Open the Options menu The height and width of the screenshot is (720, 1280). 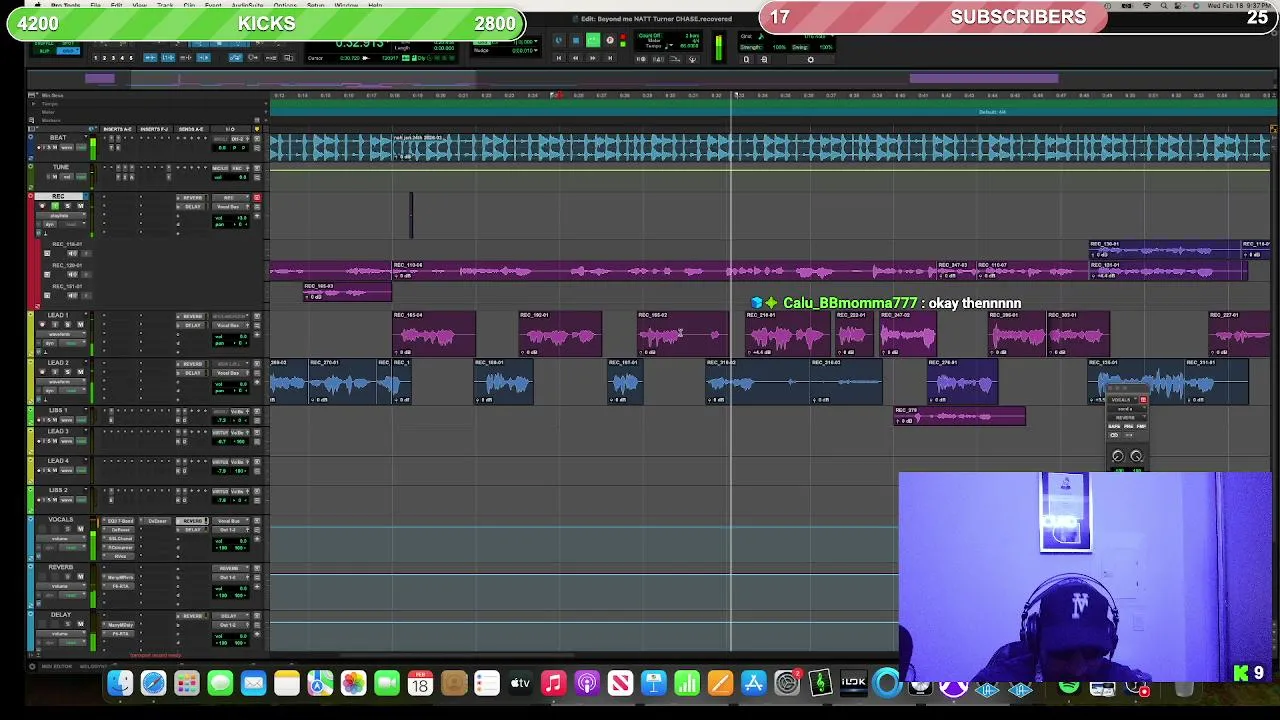(x=285, y=5)
